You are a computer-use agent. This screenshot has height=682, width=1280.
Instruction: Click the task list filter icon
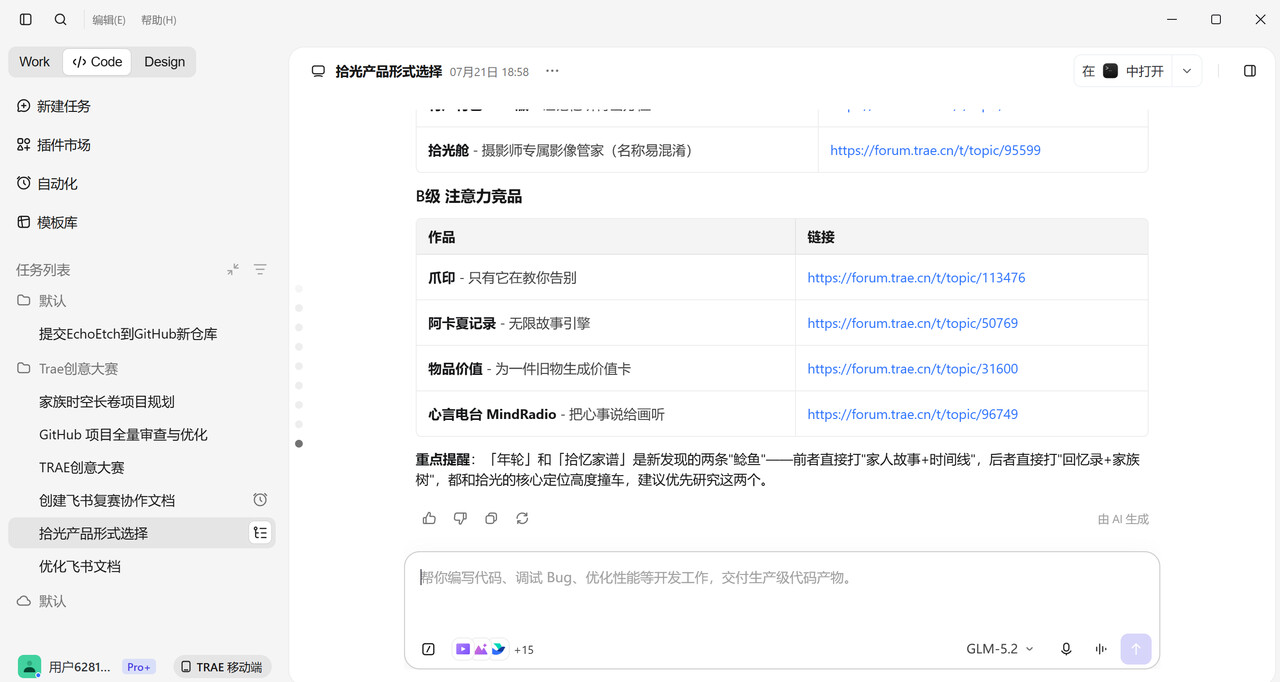point(260,270)
